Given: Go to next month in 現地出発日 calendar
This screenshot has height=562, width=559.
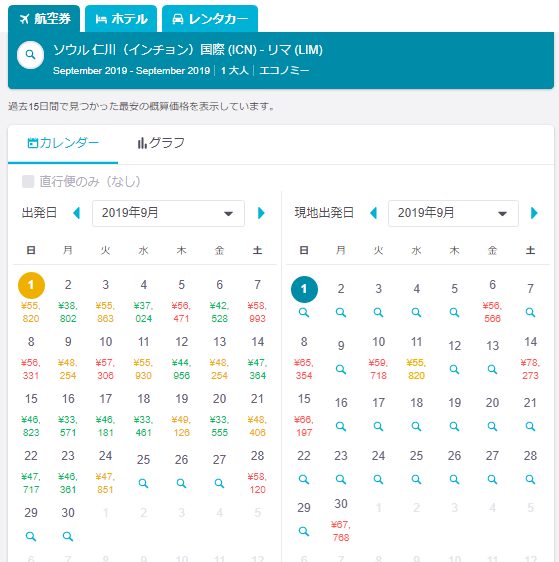Looking at the screenshot, I should pos(534,213).
